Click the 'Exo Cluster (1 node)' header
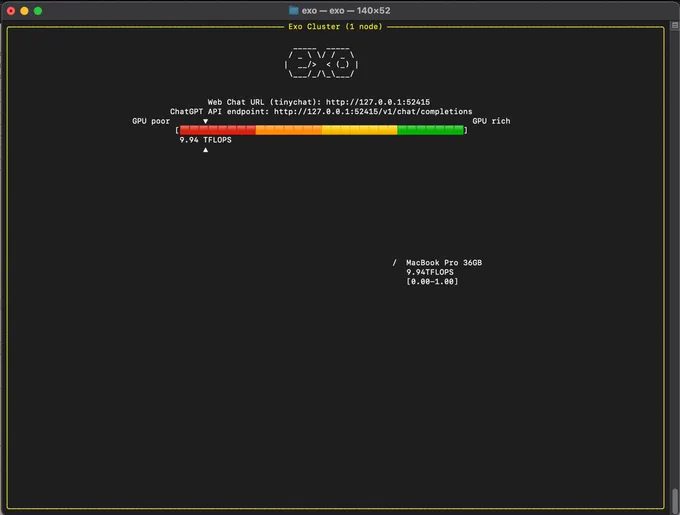 click(x=335, y=26)
